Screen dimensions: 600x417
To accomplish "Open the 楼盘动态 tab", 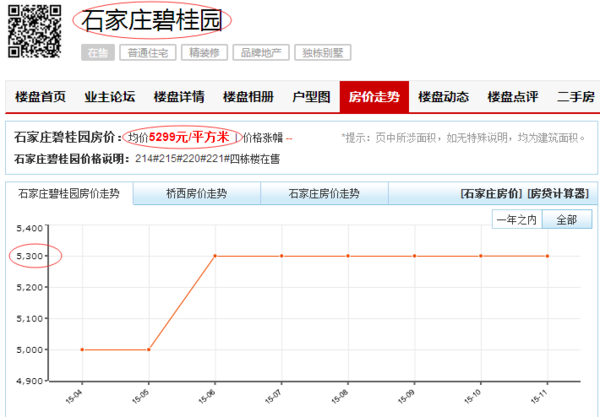I will [x=443, y=97].
